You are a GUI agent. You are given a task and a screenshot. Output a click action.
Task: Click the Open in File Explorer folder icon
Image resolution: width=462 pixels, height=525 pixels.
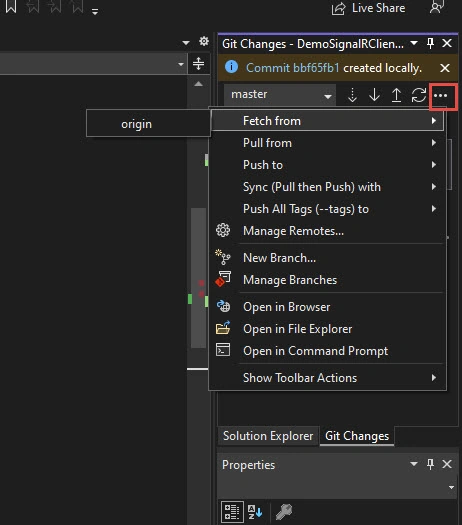tap(223, 328)
